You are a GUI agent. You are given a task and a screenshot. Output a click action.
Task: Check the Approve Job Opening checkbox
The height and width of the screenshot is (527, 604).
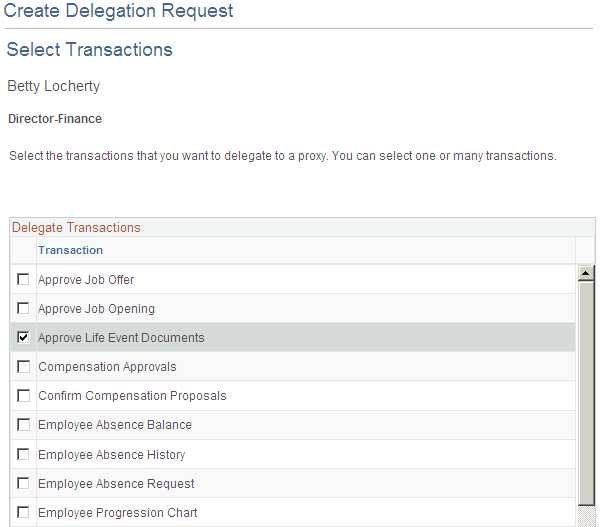click(23, 308)
